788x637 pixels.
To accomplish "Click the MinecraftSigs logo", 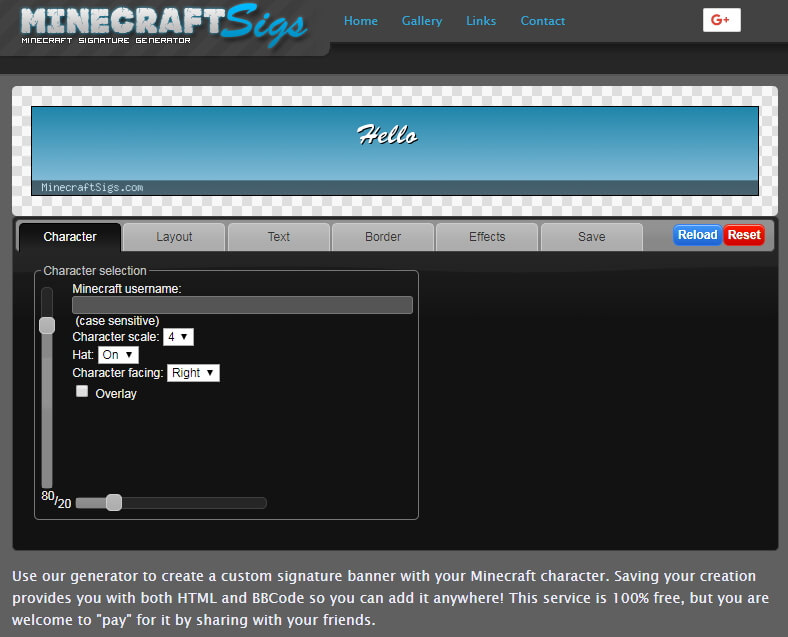I will (164, 26).
